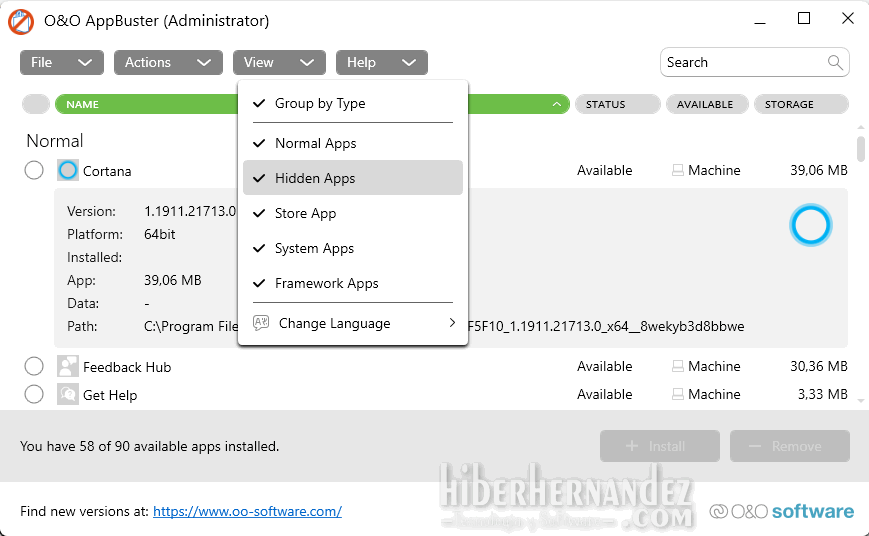Close the AppBuster window
The image size is (869, 536).
pos(847,18)
